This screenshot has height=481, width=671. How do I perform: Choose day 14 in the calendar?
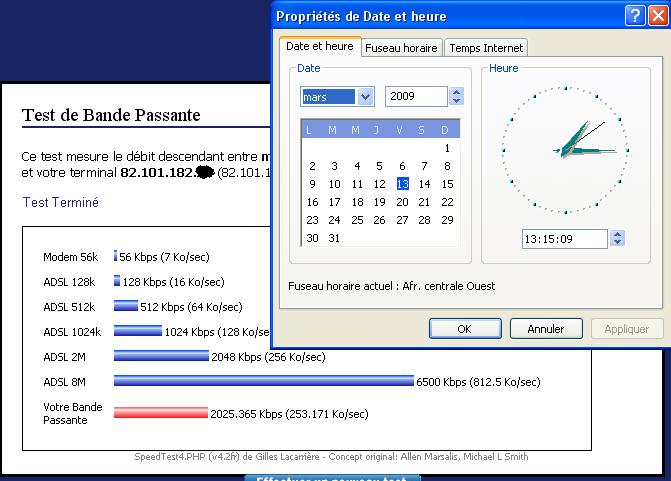coord(425,184)
